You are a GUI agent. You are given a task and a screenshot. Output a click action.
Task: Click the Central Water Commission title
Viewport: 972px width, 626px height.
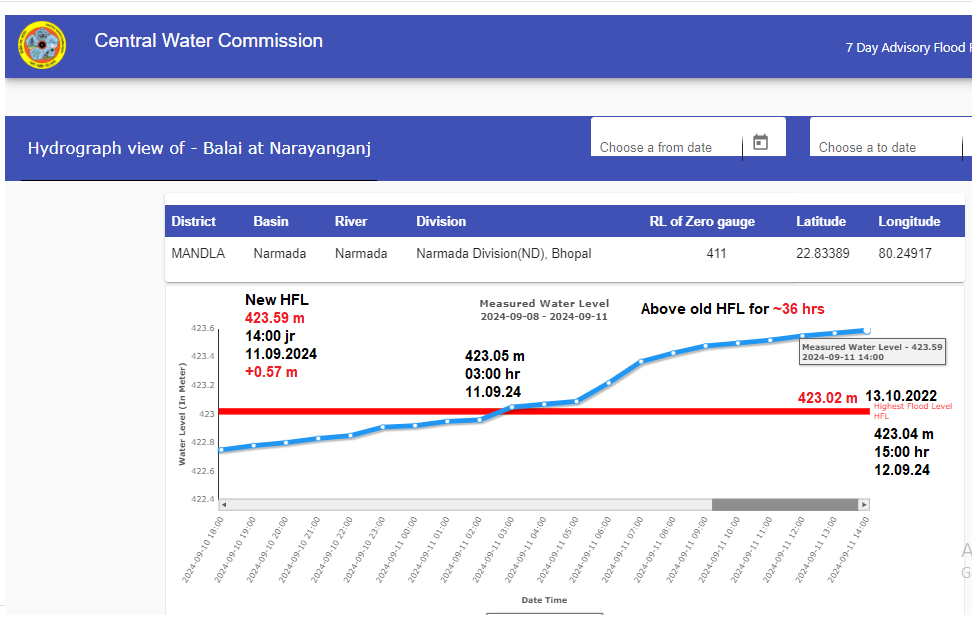208,41
